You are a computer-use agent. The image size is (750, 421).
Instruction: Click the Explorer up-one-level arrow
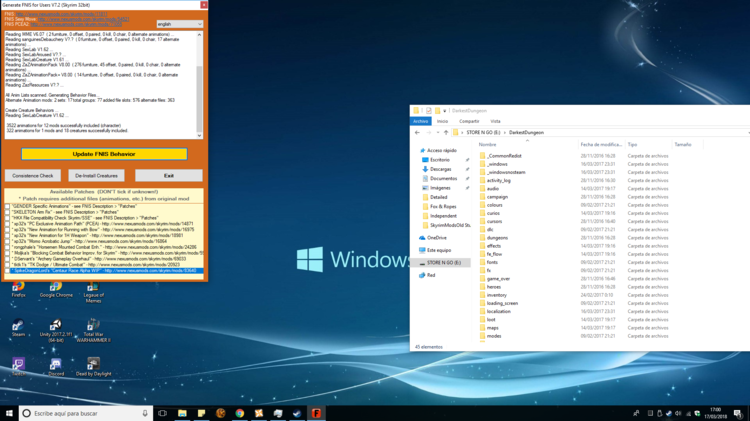coord(446,133)
